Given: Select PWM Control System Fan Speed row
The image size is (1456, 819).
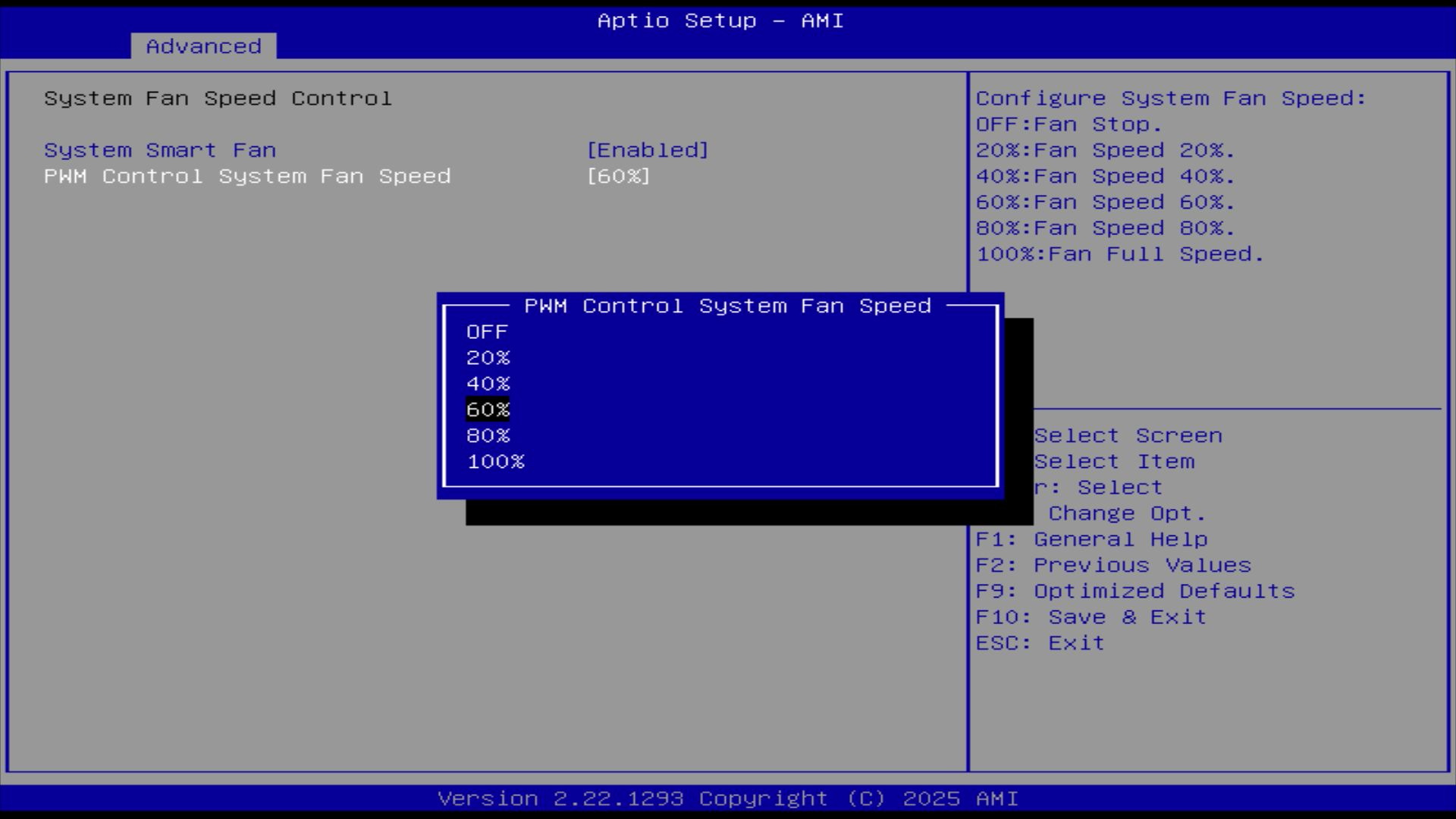Looking at the screenshot, I should 247,176.
